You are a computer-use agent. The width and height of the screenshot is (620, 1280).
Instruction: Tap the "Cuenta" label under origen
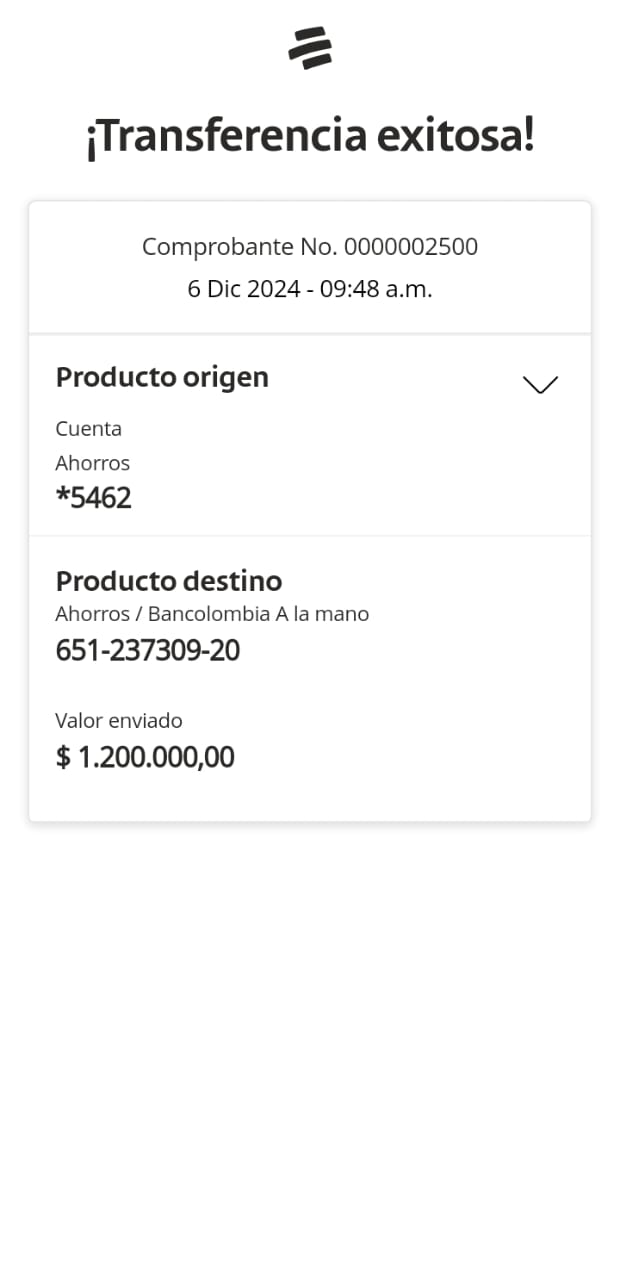point(89,429)
